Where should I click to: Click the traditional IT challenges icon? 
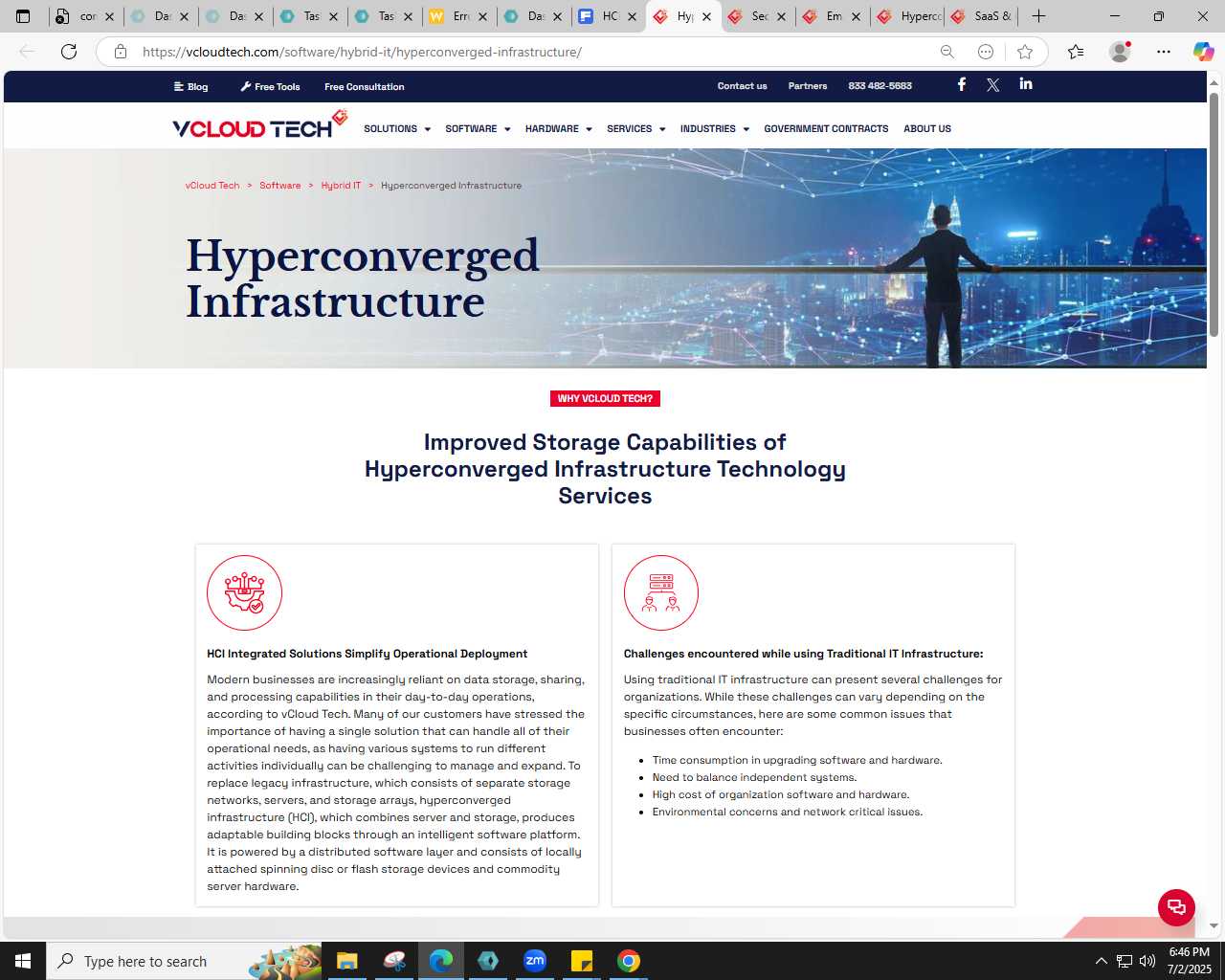[x=660, y=592]
